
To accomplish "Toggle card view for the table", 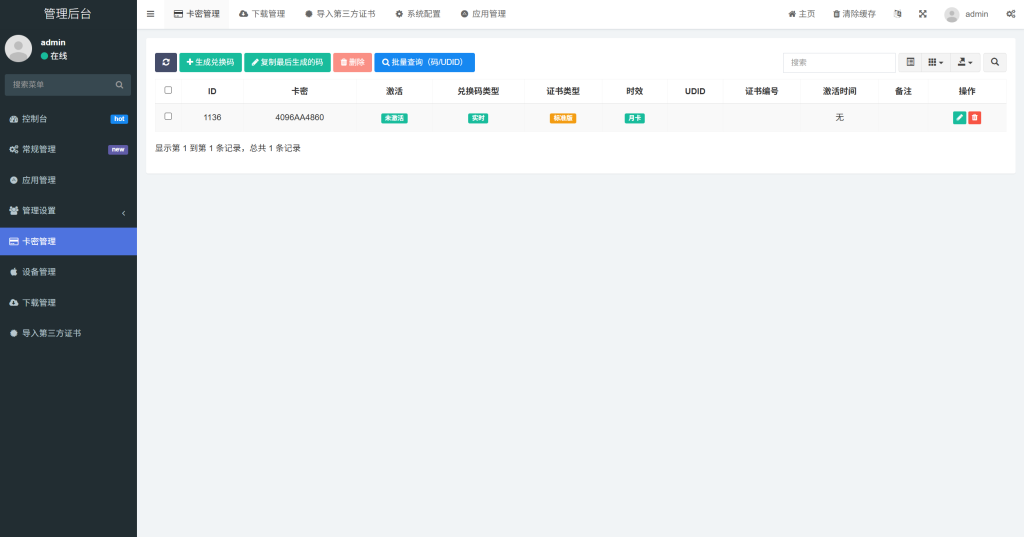I will coord(910,62).
